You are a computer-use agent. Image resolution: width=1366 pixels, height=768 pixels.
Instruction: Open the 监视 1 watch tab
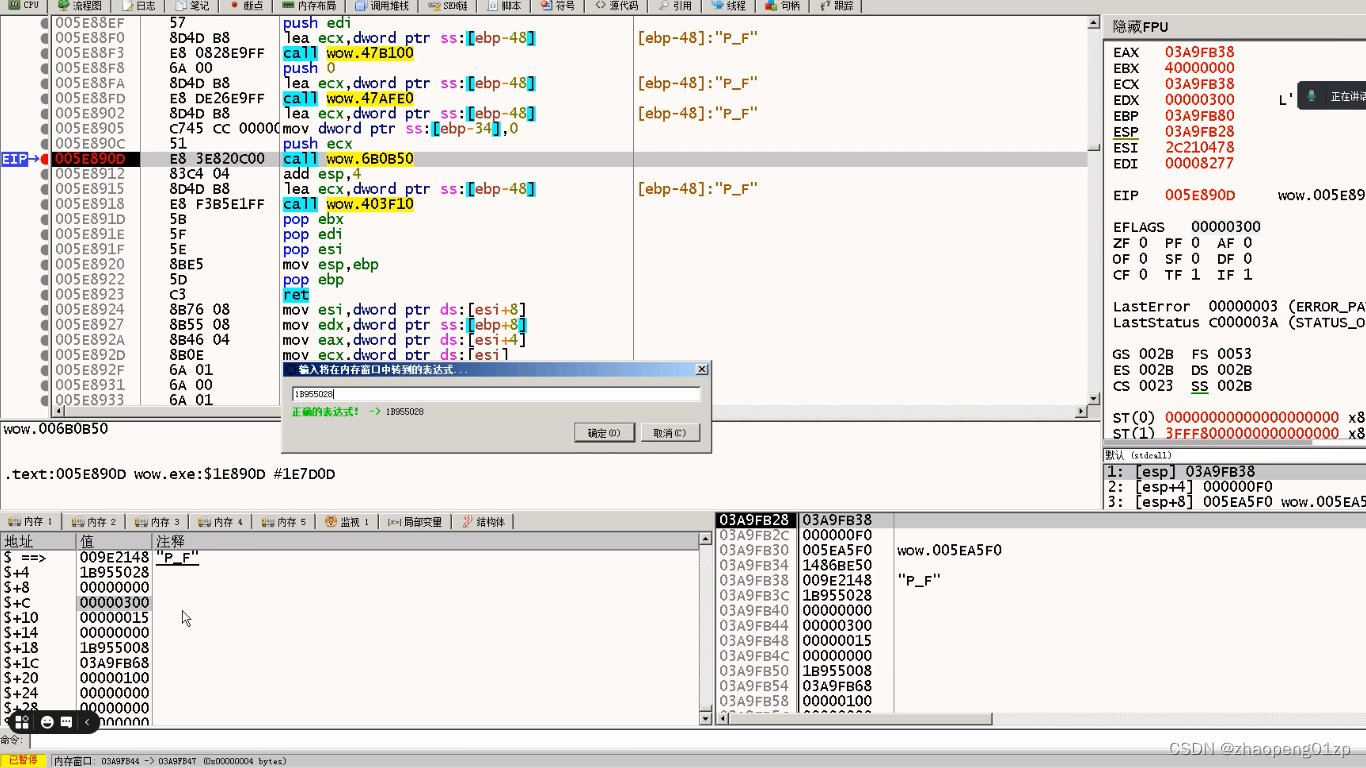tap(347, 522)
